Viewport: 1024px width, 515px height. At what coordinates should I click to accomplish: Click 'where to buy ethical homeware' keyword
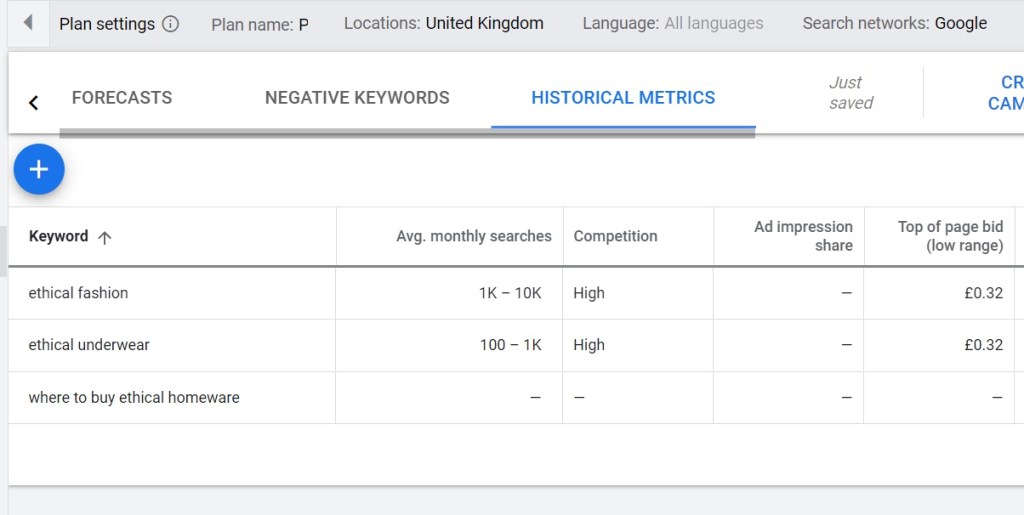(134, 397)
